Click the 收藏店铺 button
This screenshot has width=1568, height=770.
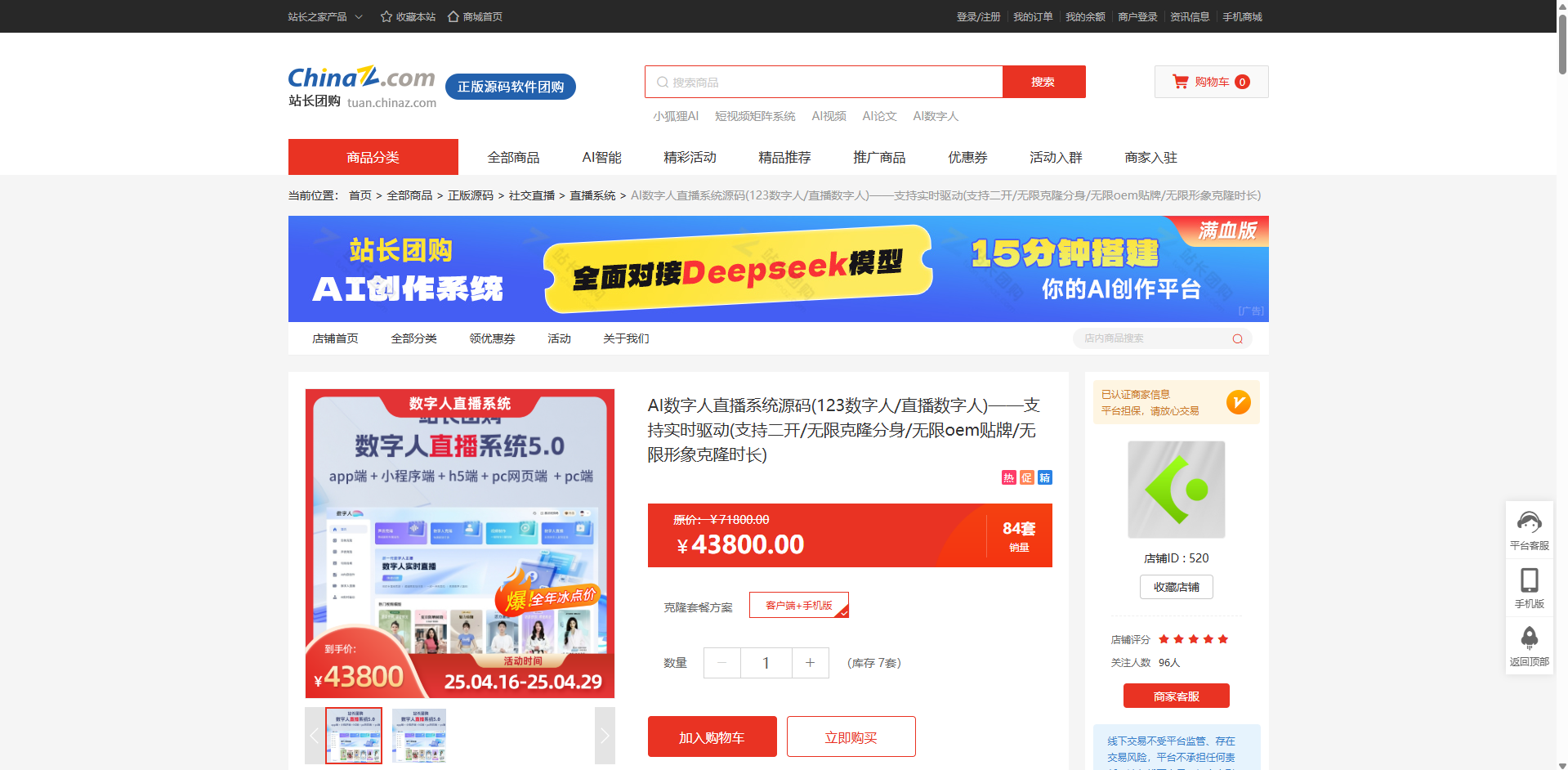click(x=1177, y=587)
